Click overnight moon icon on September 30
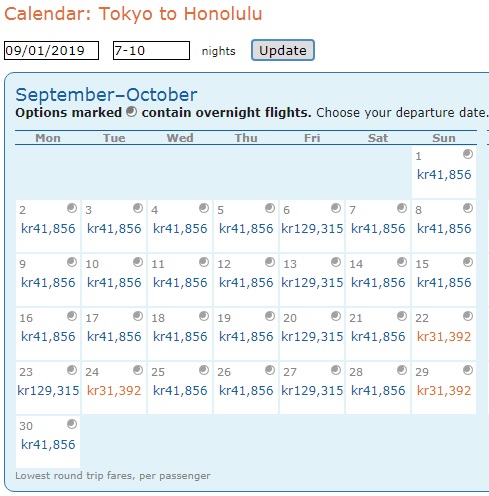 click(72, 424)
